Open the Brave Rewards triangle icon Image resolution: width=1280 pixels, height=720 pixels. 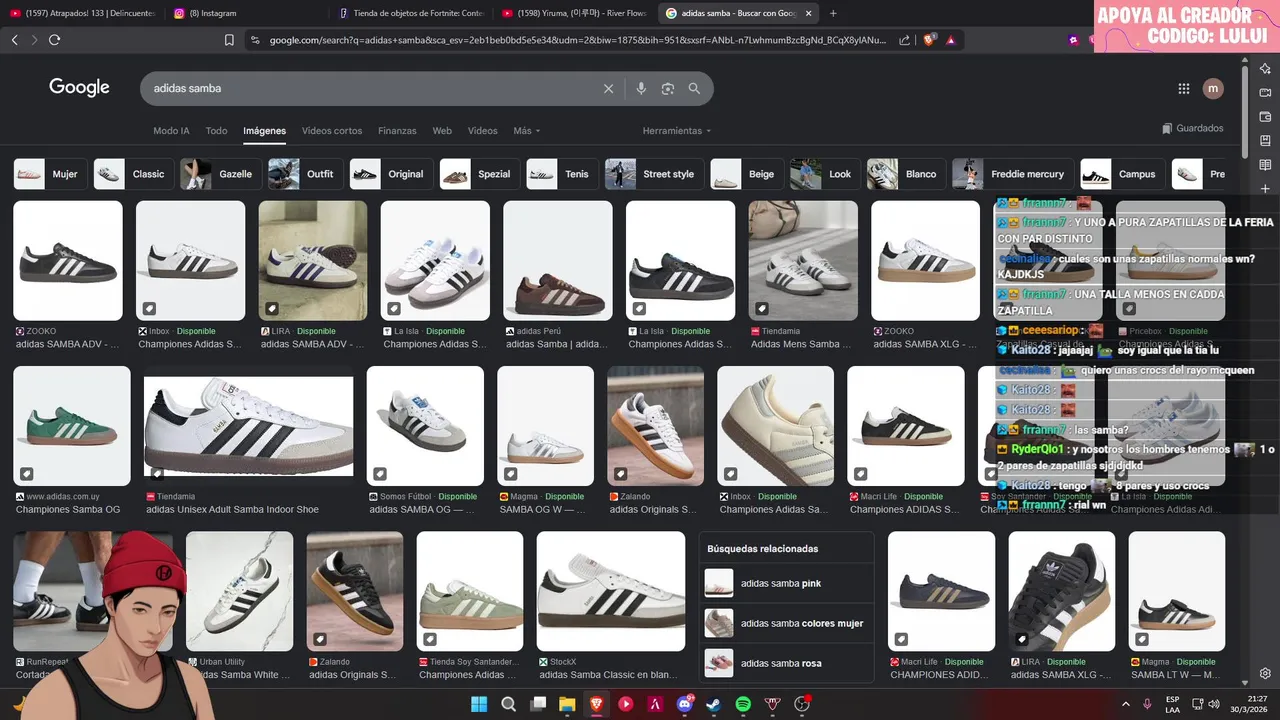[950, 40]
